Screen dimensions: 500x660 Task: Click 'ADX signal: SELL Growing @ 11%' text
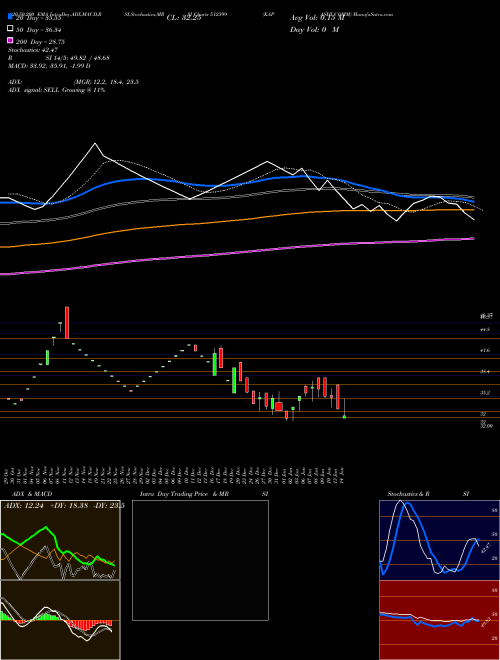point(56,90)
